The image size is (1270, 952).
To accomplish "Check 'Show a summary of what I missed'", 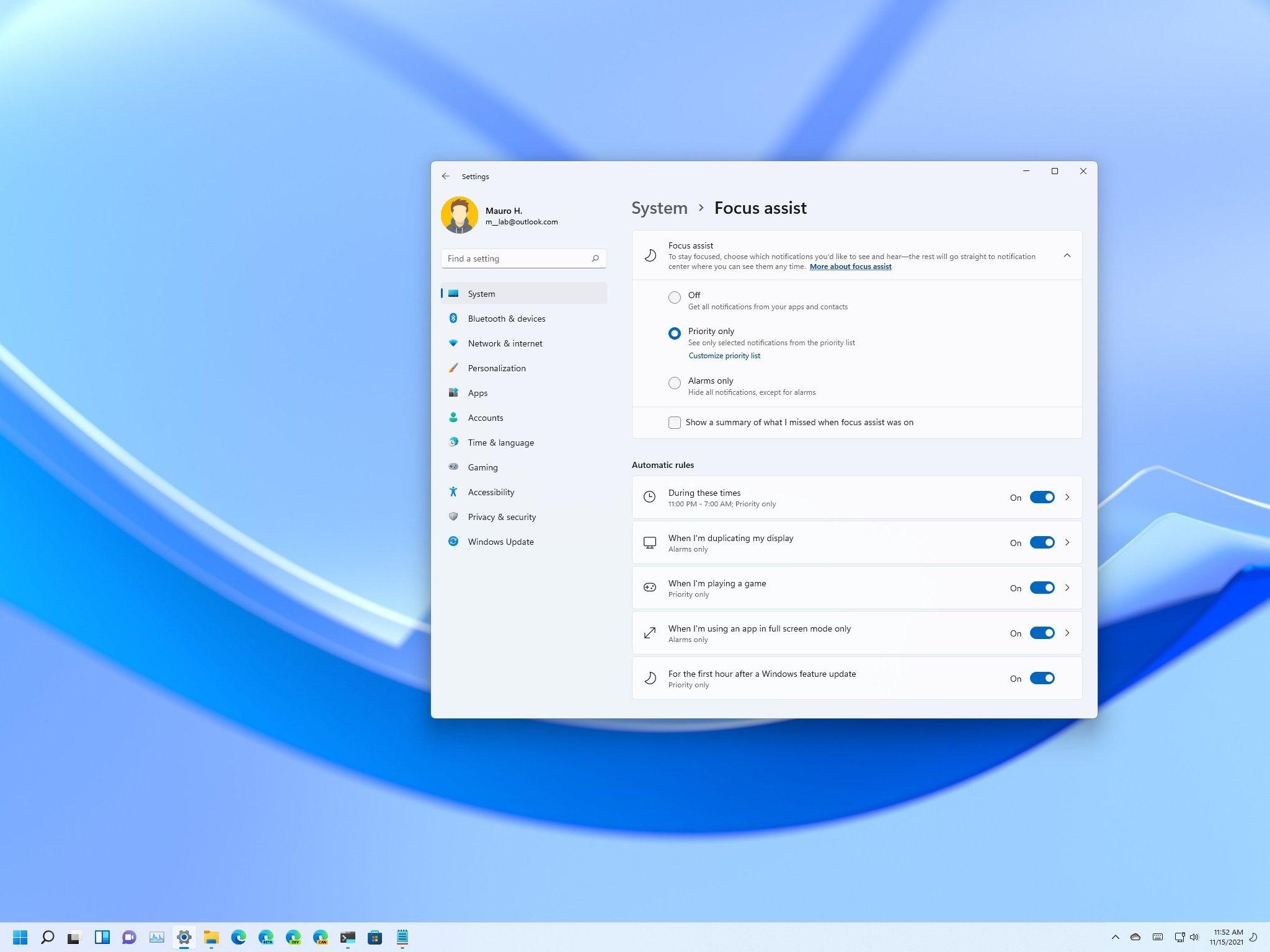I will pos(675,422).
